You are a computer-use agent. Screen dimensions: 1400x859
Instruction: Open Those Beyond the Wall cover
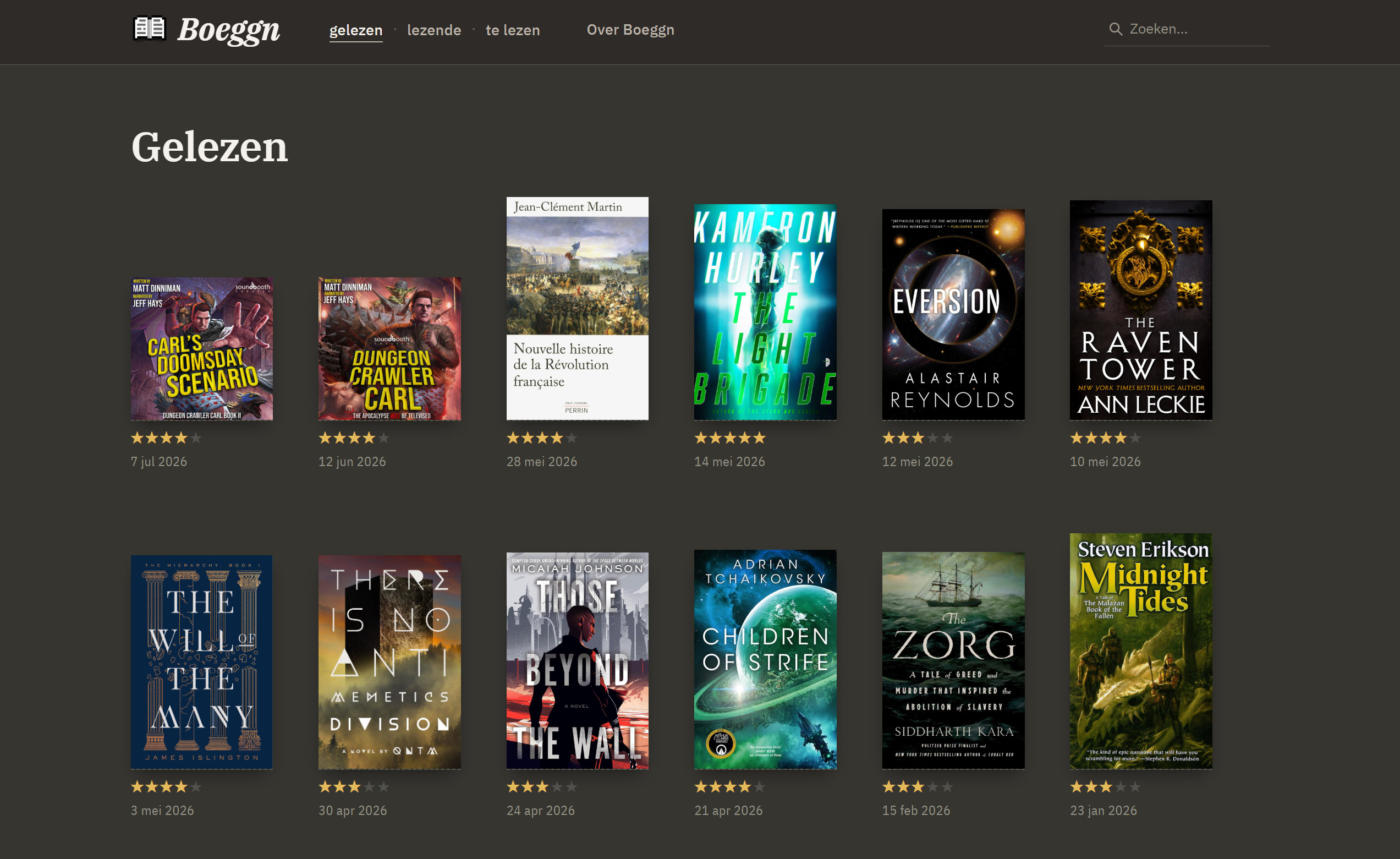coord(577,661)
